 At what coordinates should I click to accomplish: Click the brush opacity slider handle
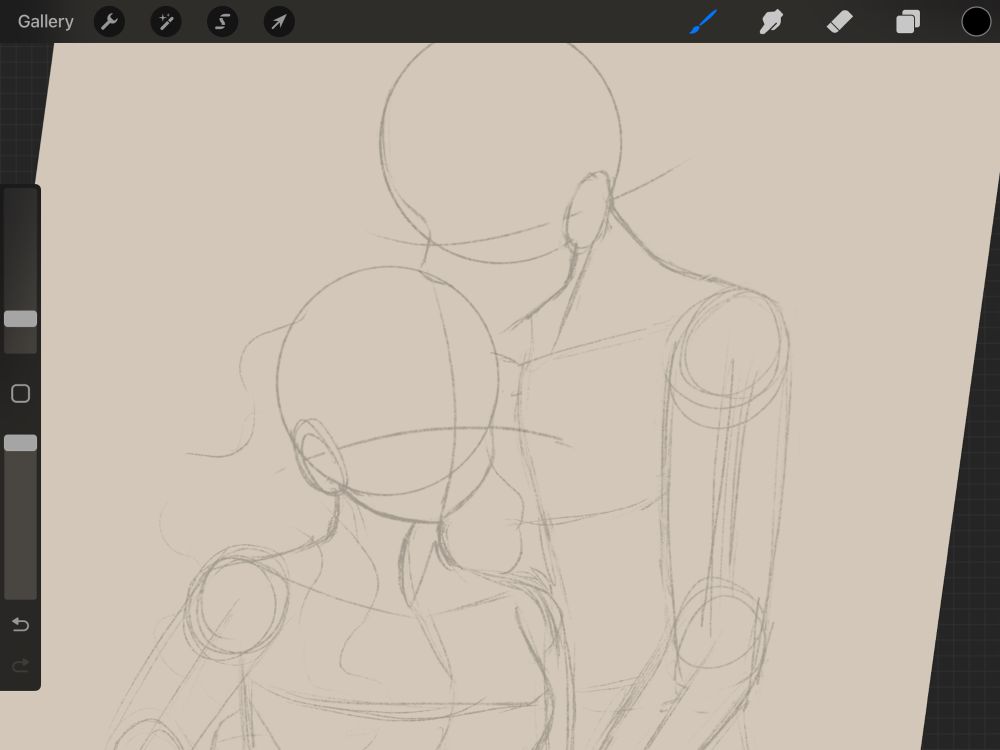coord(20,443)
